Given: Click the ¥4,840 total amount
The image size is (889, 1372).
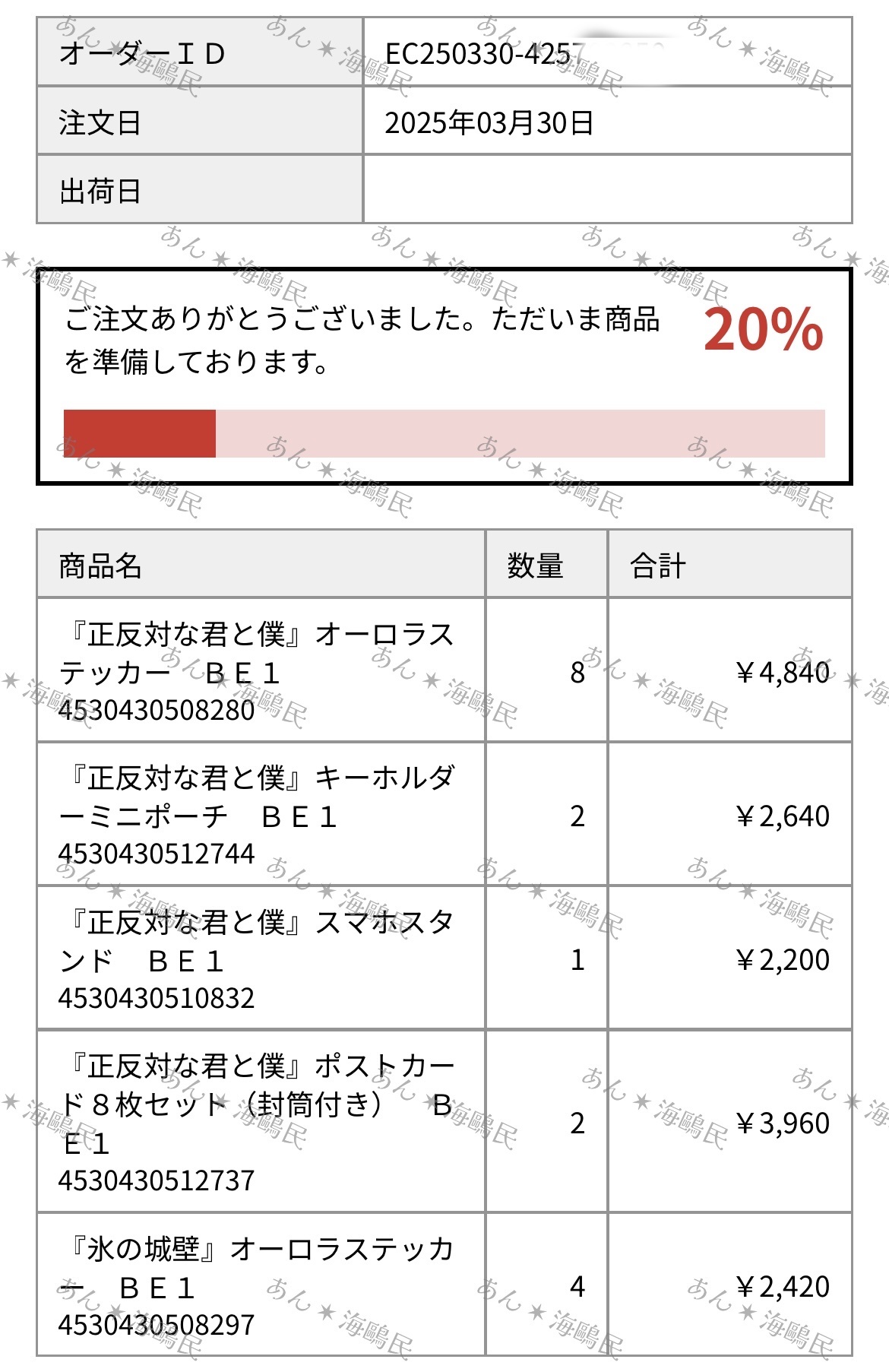Looking at the screenshot, I should tap(782, 672).
